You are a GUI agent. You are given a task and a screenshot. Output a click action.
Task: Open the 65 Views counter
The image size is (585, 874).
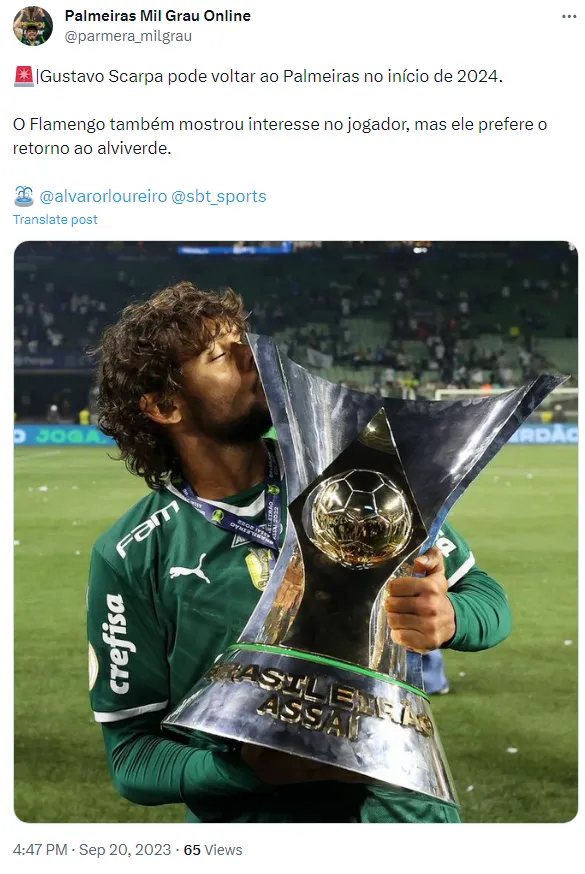click(213, 849)
